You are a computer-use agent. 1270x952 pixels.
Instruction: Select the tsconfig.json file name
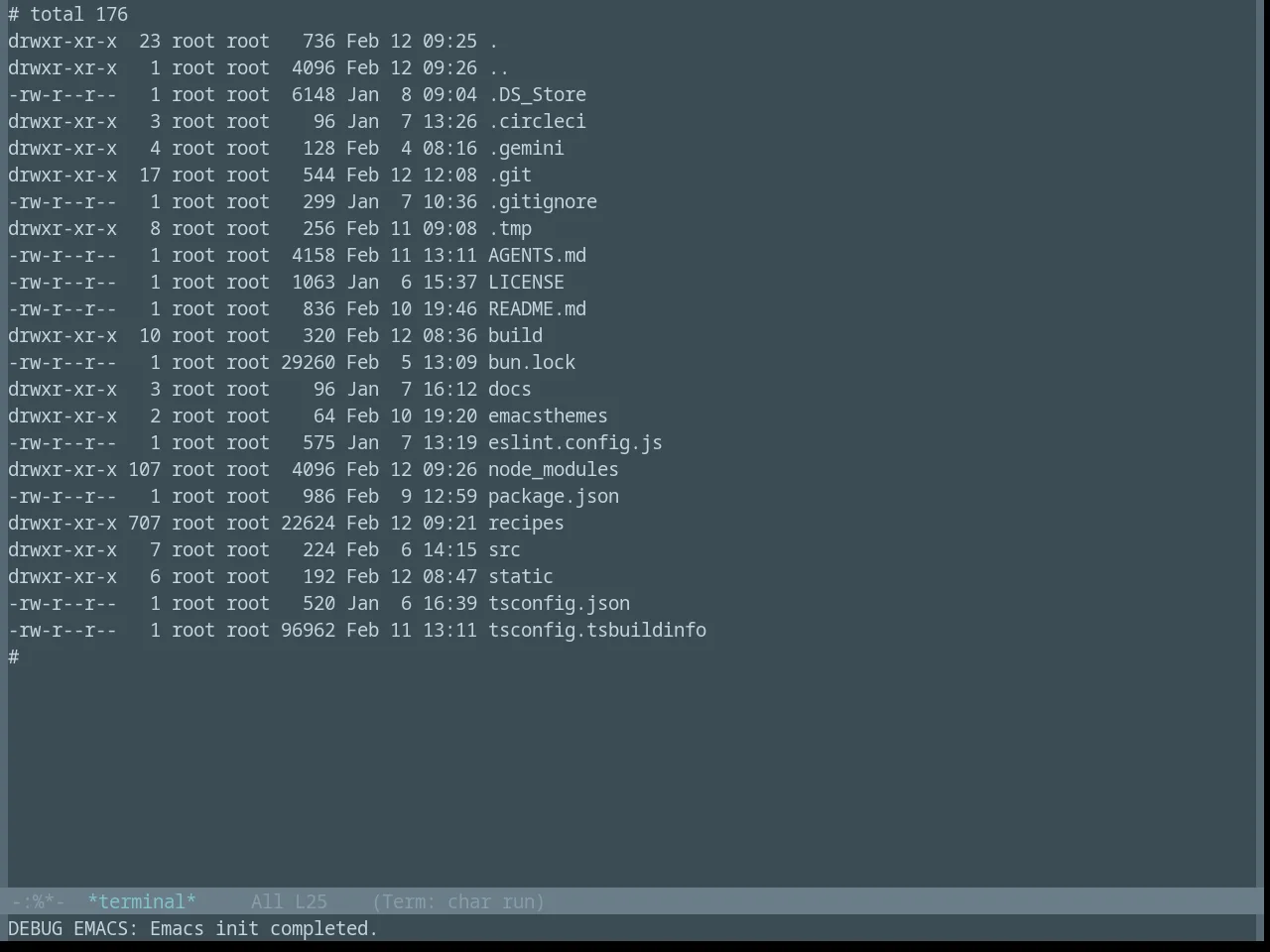click(559, 604)
